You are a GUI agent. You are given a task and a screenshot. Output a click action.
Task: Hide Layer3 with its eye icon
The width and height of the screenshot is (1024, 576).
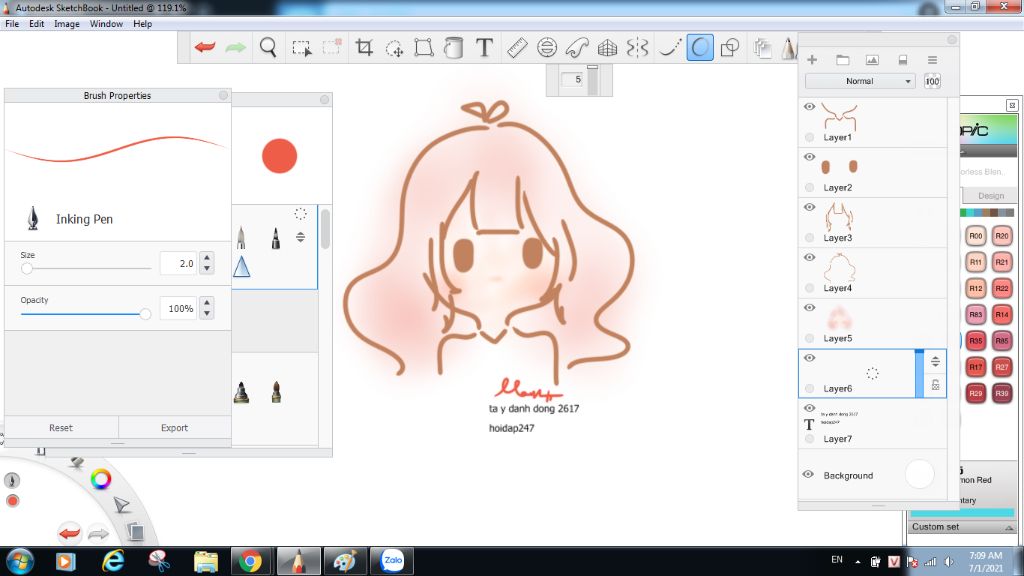(809, 207)
